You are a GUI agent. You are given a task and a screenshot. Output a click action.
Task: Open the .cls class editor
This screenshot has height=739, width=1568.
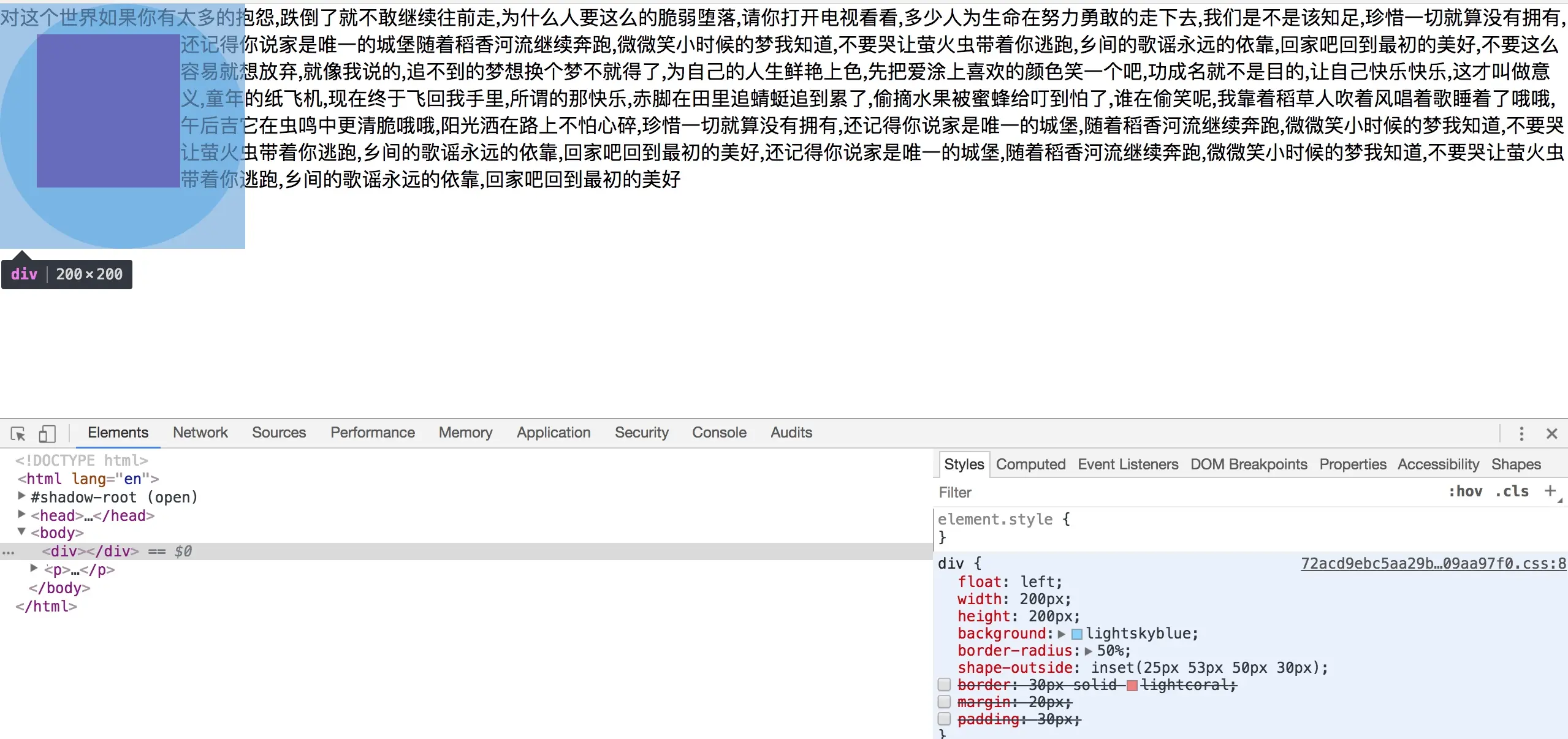point(1512,491)
